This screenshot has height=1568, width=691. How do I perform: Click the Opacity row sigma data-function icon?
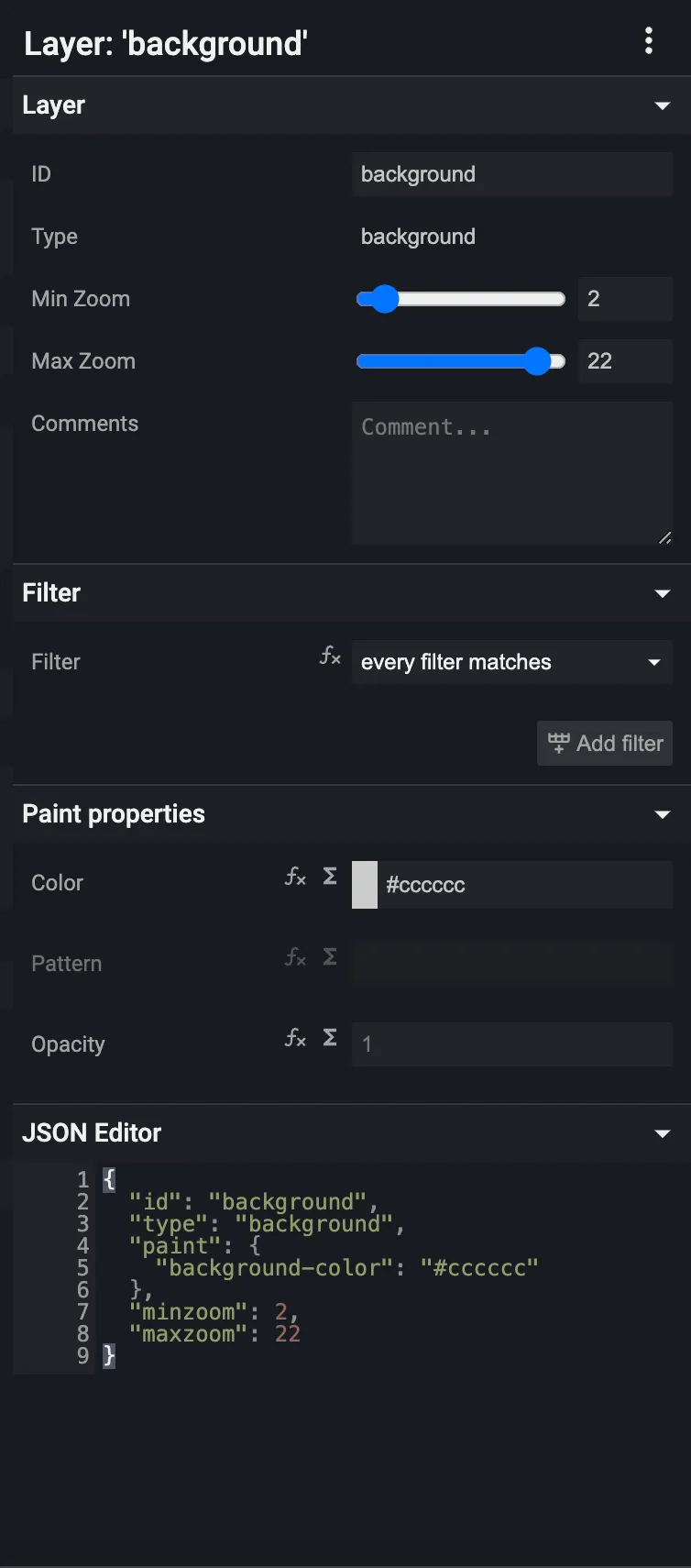tap(330, 1038)
